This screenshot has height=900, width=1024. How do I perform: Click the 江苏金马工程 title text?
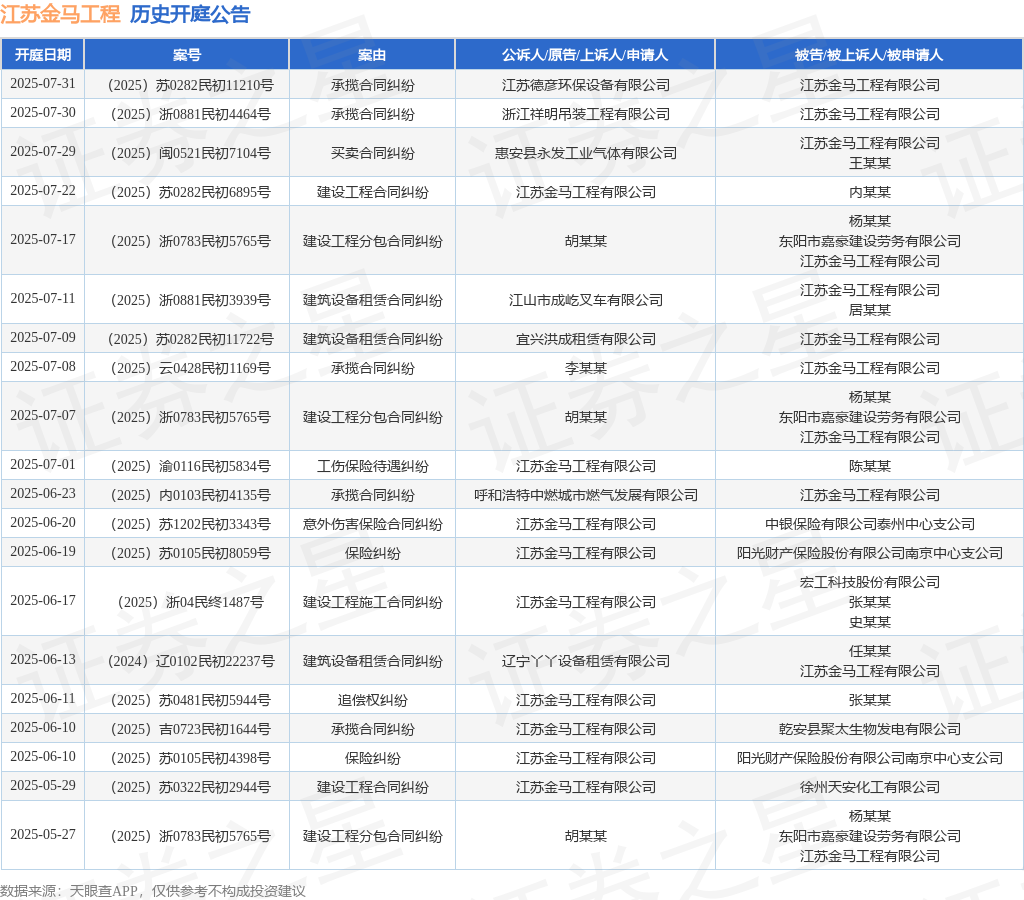tap(60, 14)
